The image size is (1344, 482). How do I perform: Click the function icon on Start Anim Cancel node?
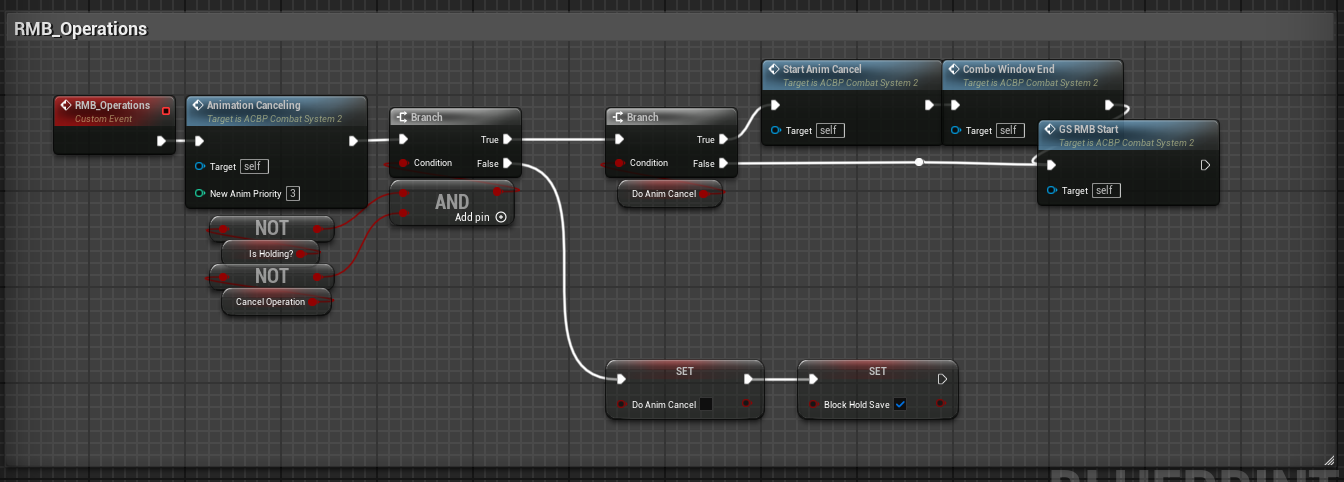click(773, 70)
